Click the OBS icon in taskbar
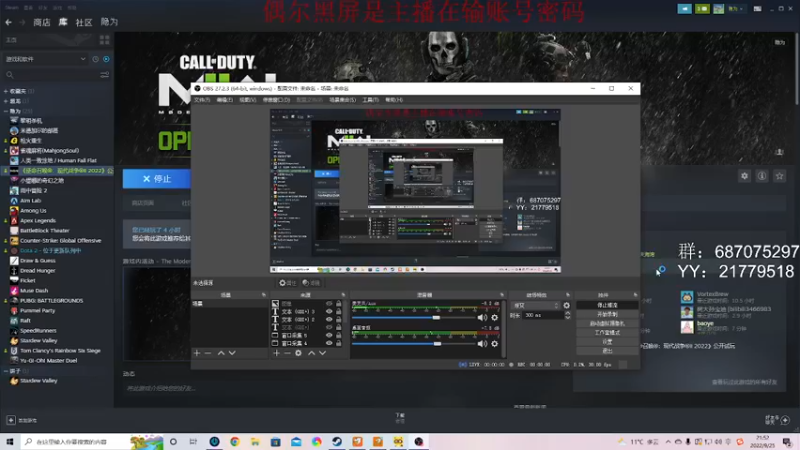The height and width of the screenshot is (450, 800). pos(419,442)
